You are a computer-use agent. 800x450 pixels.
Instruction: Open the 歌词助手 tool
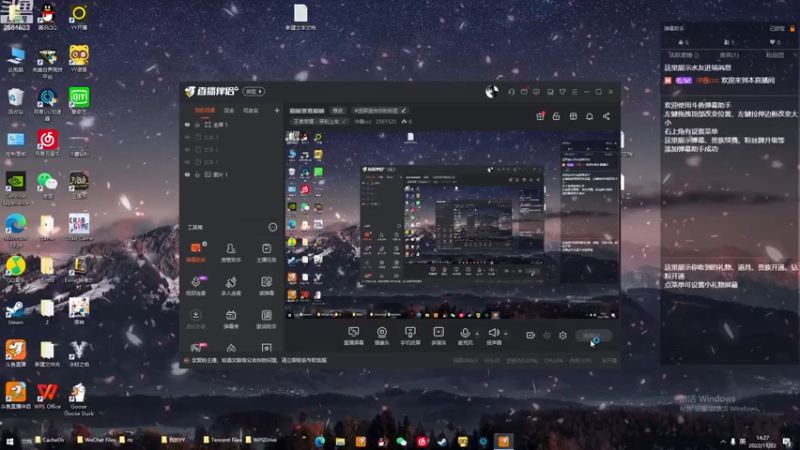[266, 319]
